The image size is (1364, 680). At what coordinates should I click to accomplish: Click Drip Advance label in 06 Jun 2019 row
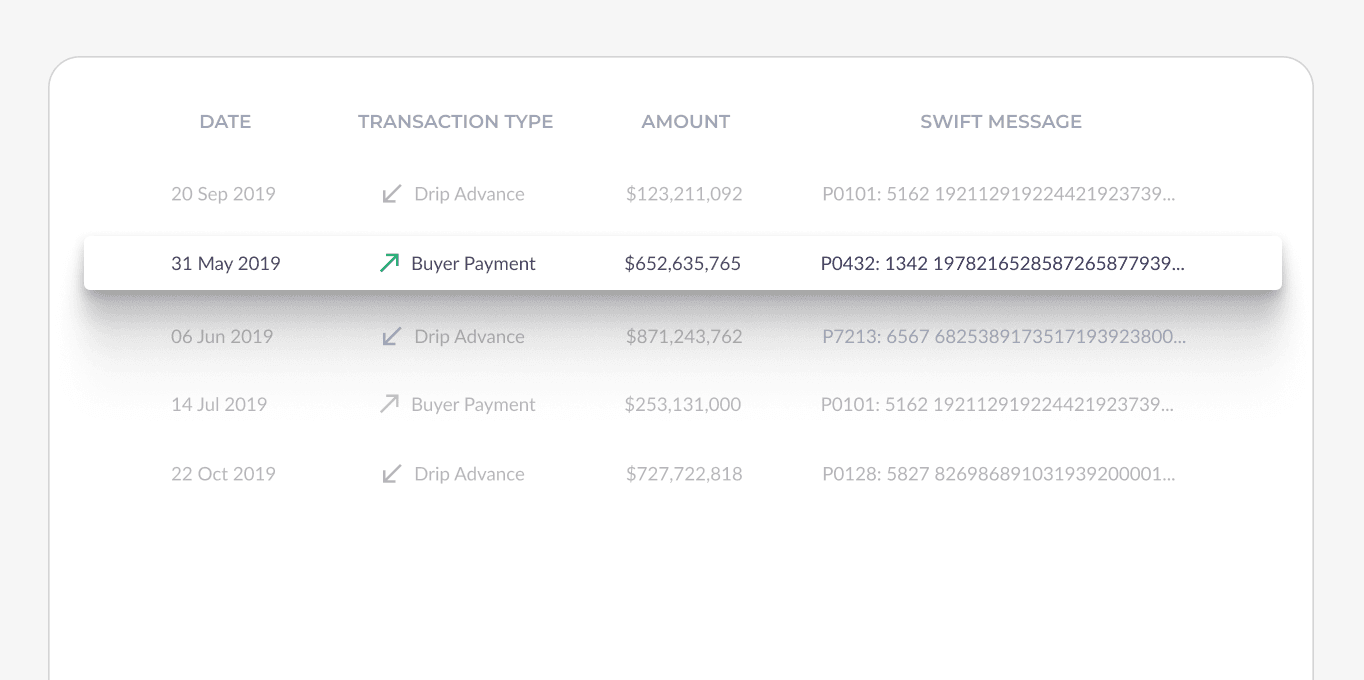[469, 337]
